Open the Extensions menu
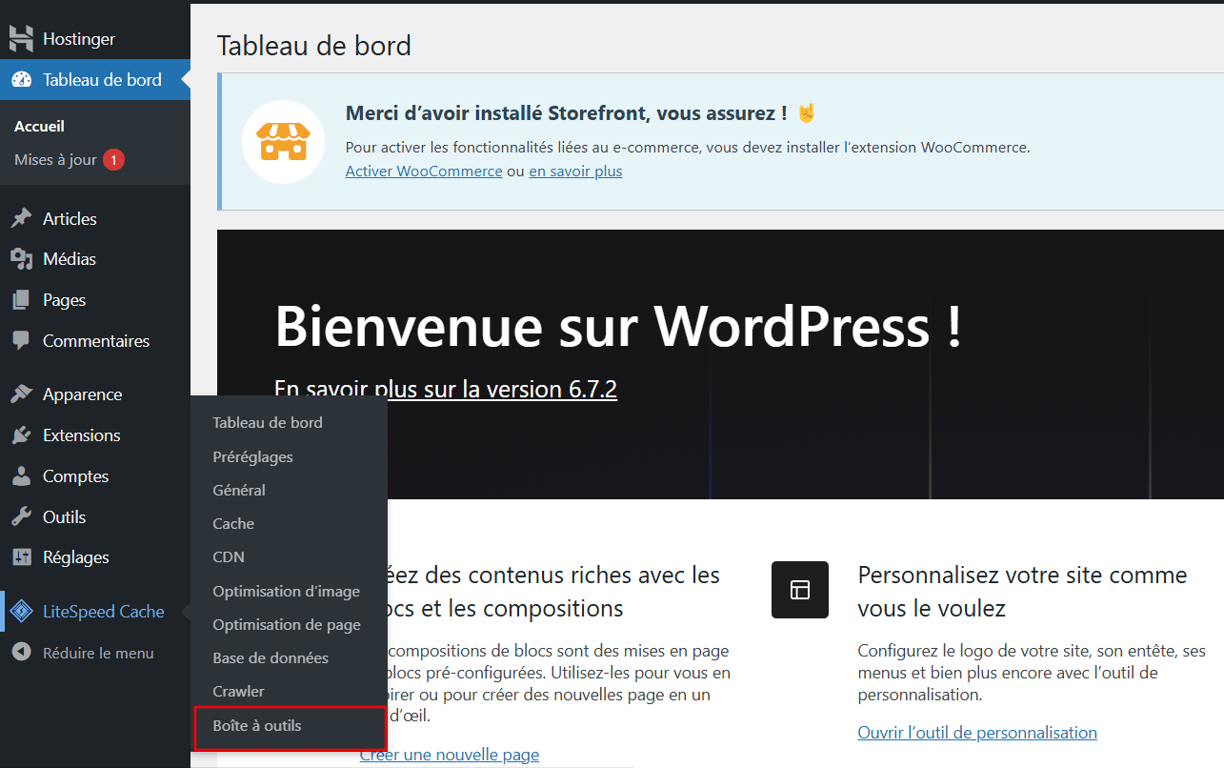This screenshot has height=768, width=1224. pos(95,435)
